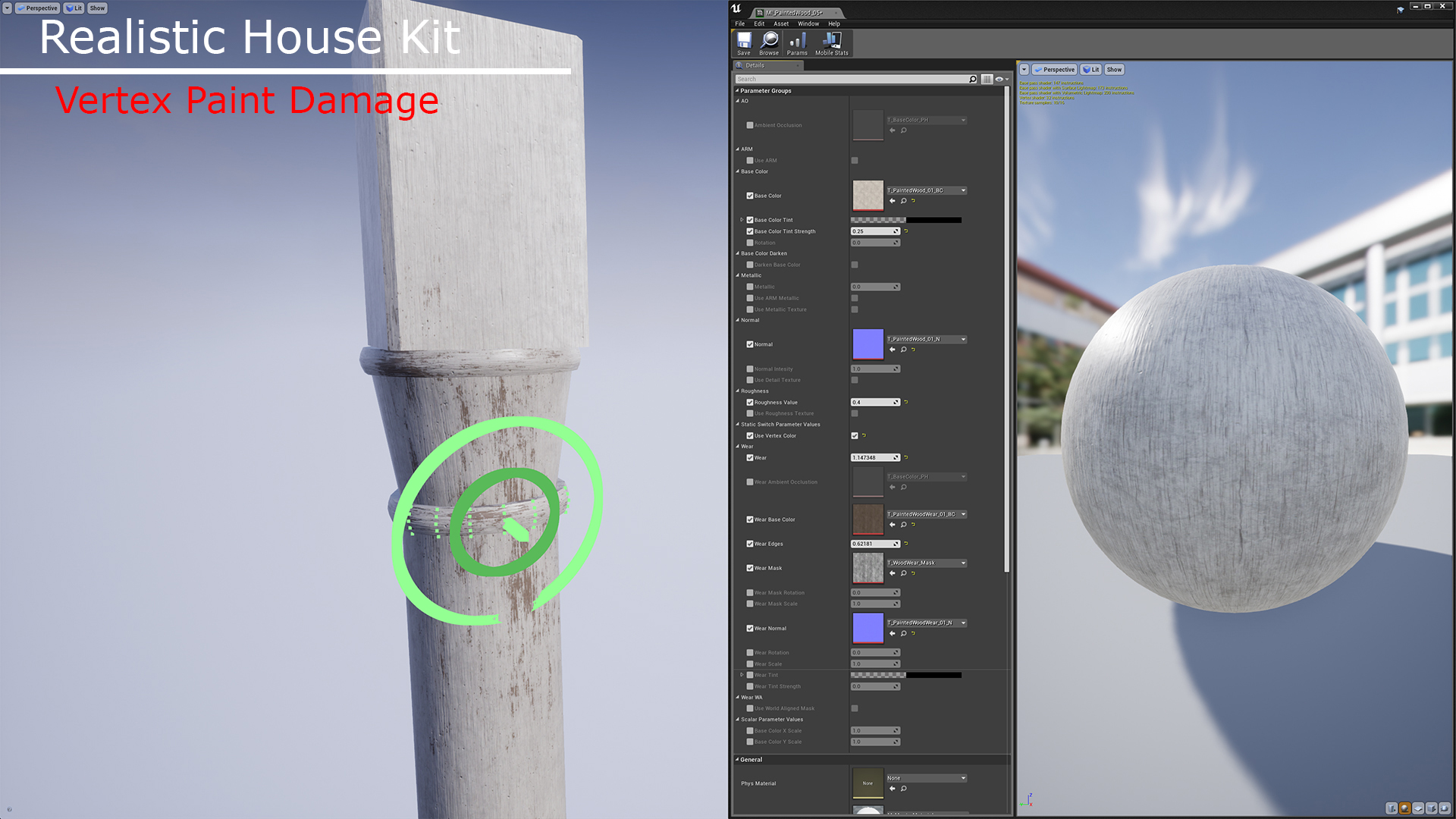Click Show button in left viewport
Image resolution: width=1456 pixels, height=819 pixels.
(97, 8)
